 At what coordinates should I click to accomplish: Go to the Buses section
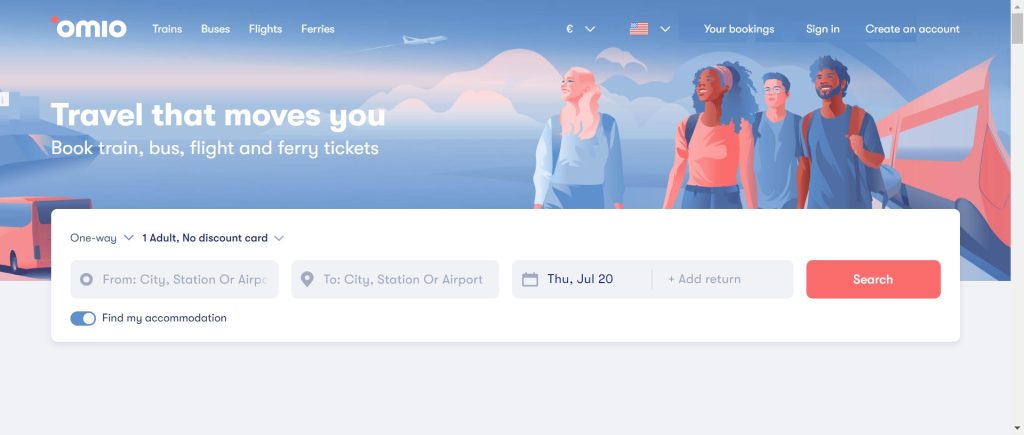[x=215, y=29]
